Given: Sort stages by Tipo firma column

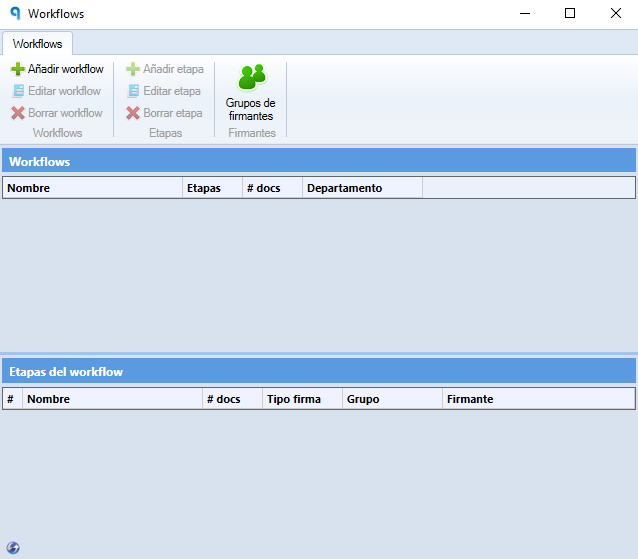Looking at the screenshot, I should (302, 399).
